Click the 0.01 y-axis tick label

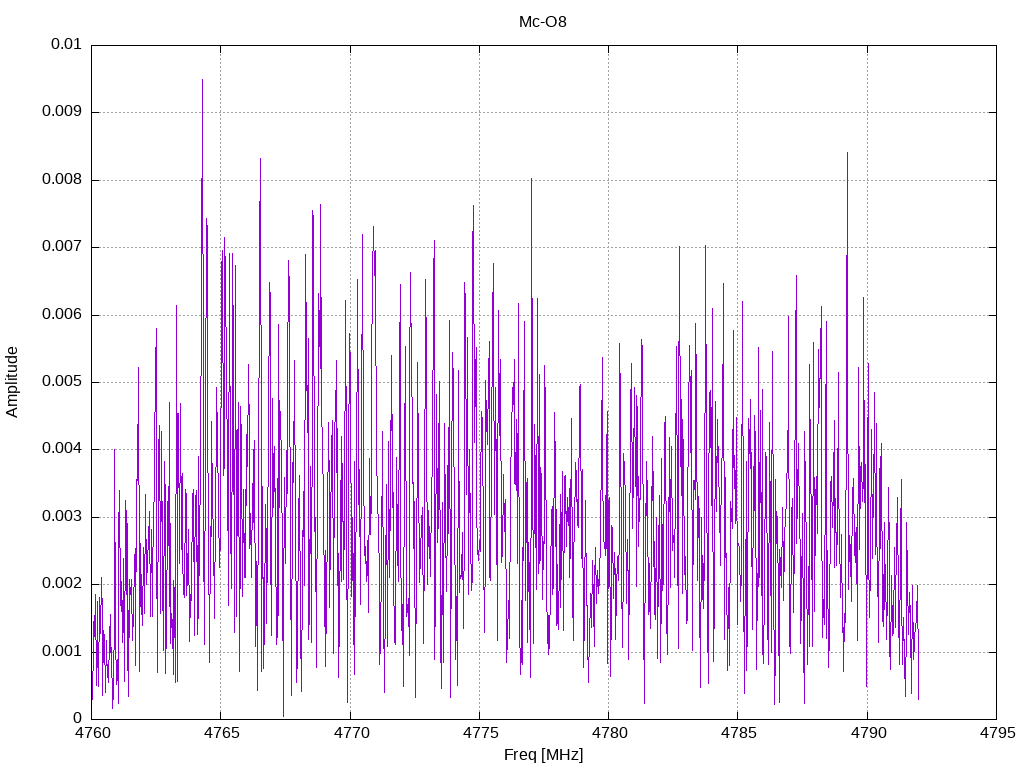66,44
